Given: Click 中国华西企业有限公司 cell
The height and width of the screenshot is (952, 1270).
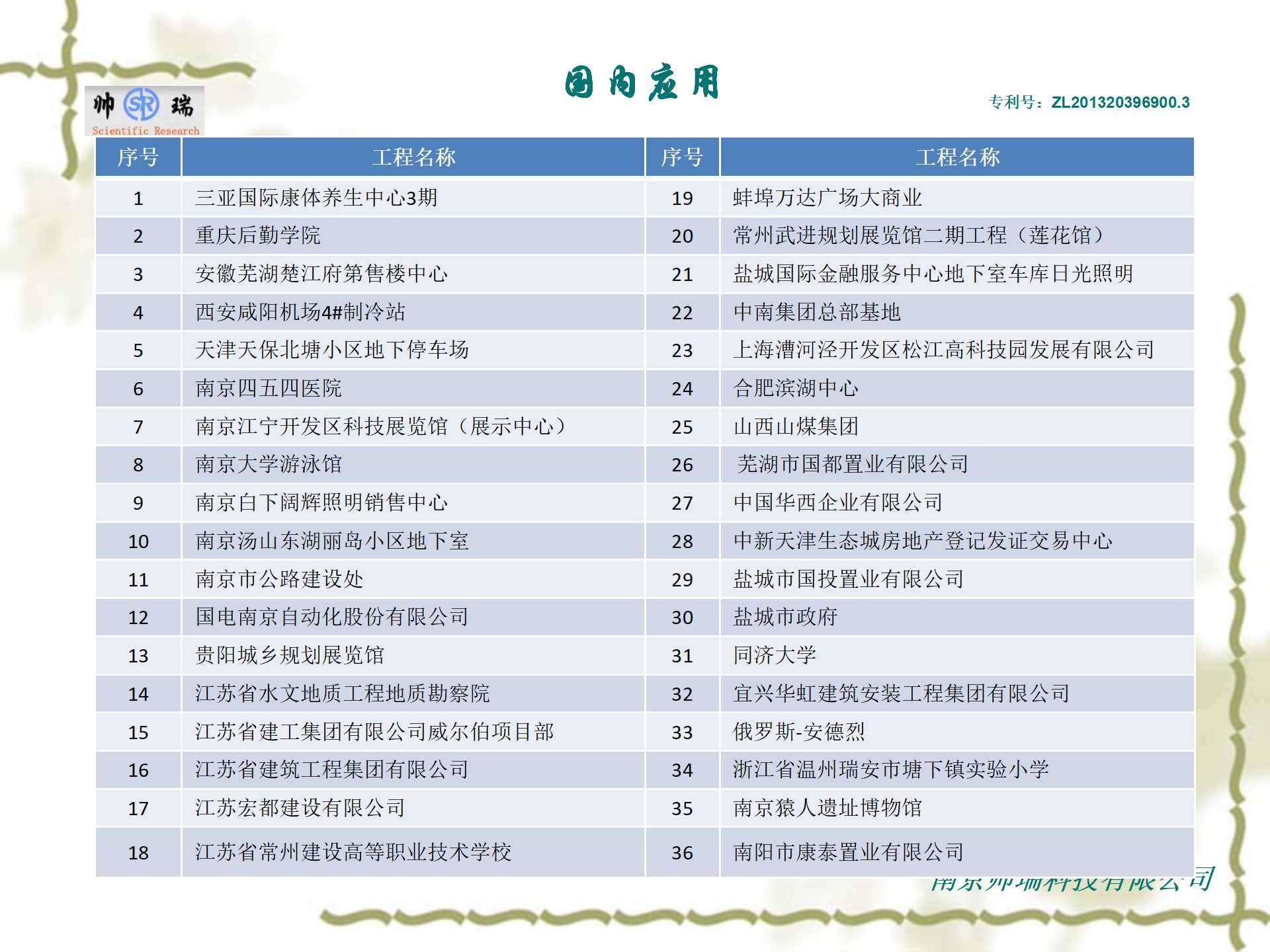Looking at the screenshot, I should coord(957,503).
